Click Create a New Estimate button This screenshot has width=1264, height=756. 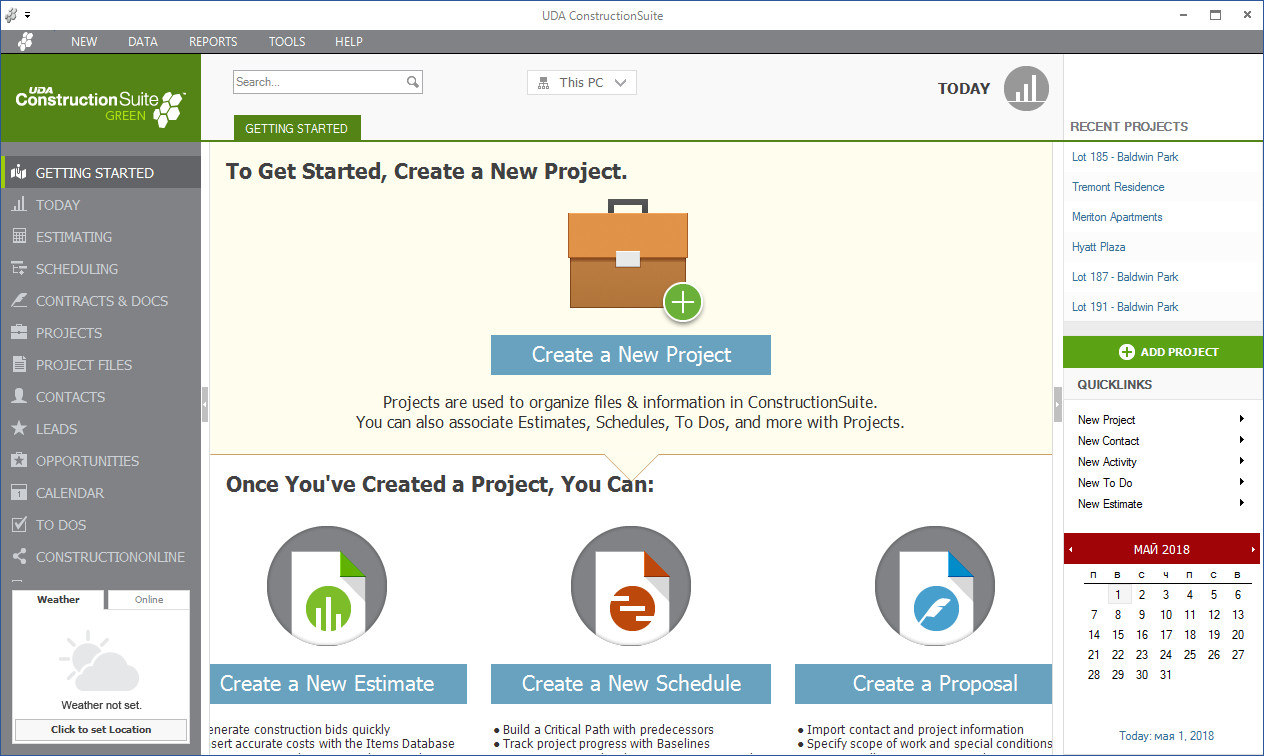pyautogui.click(x=338, y=684)
